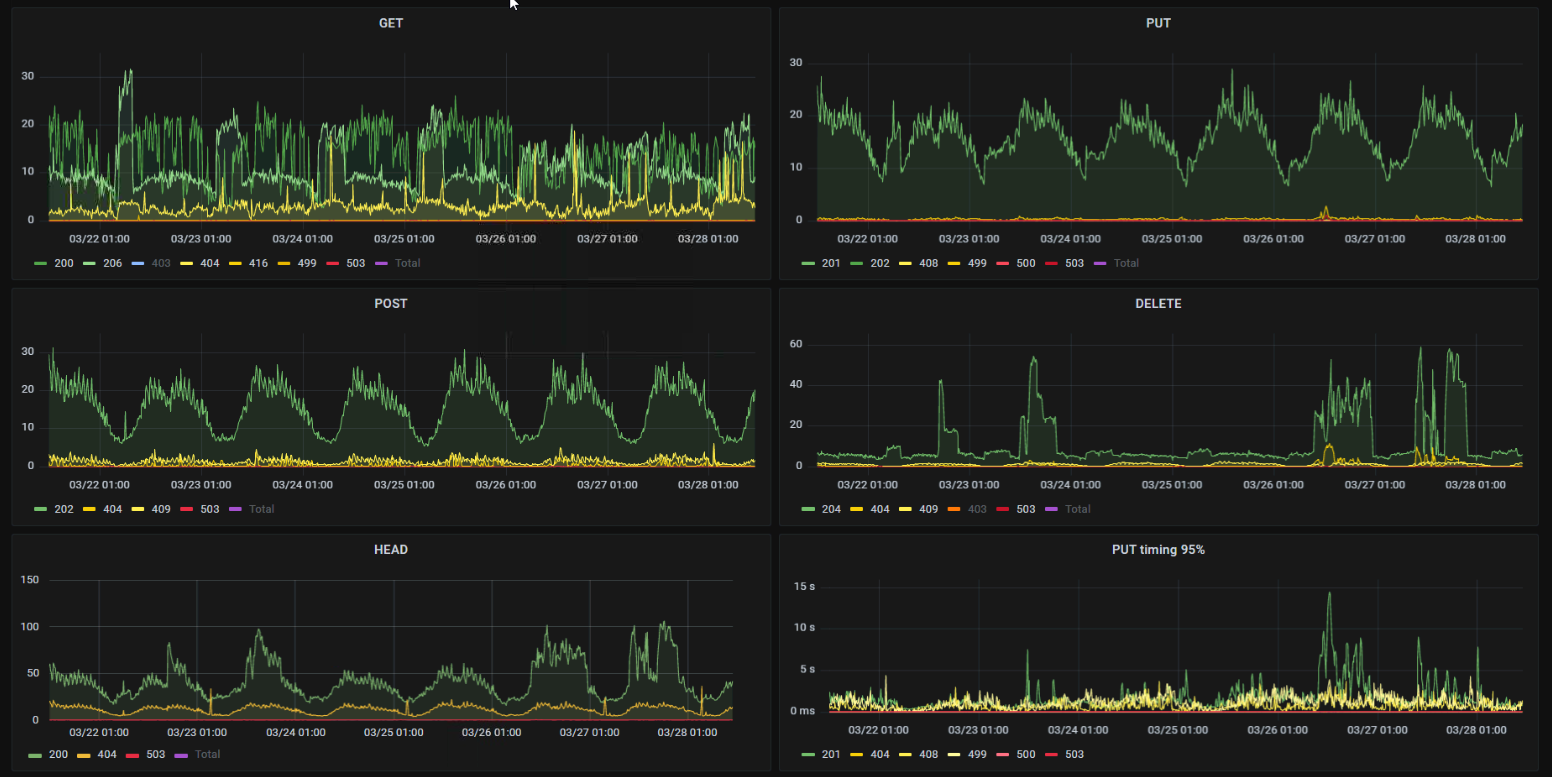Toggle the 404 series label in DELETE legend
1552x777 pixels.
879,509
